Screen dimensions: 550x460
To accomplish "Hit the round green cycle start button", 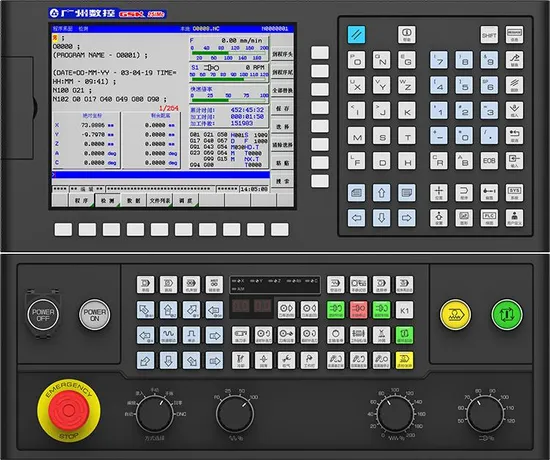I will coord(507,315).
